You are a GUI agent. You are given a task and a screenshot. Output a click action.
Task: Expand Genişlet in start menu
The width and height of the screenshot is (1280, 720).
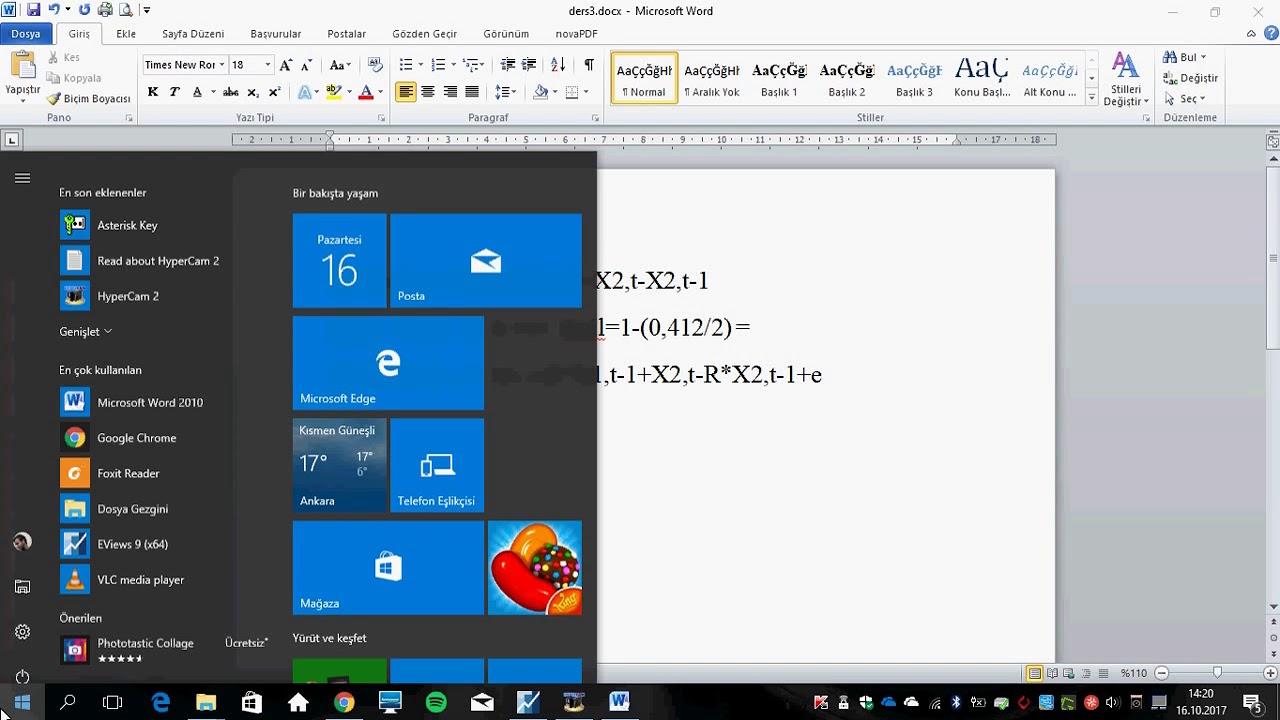[86, 331]
